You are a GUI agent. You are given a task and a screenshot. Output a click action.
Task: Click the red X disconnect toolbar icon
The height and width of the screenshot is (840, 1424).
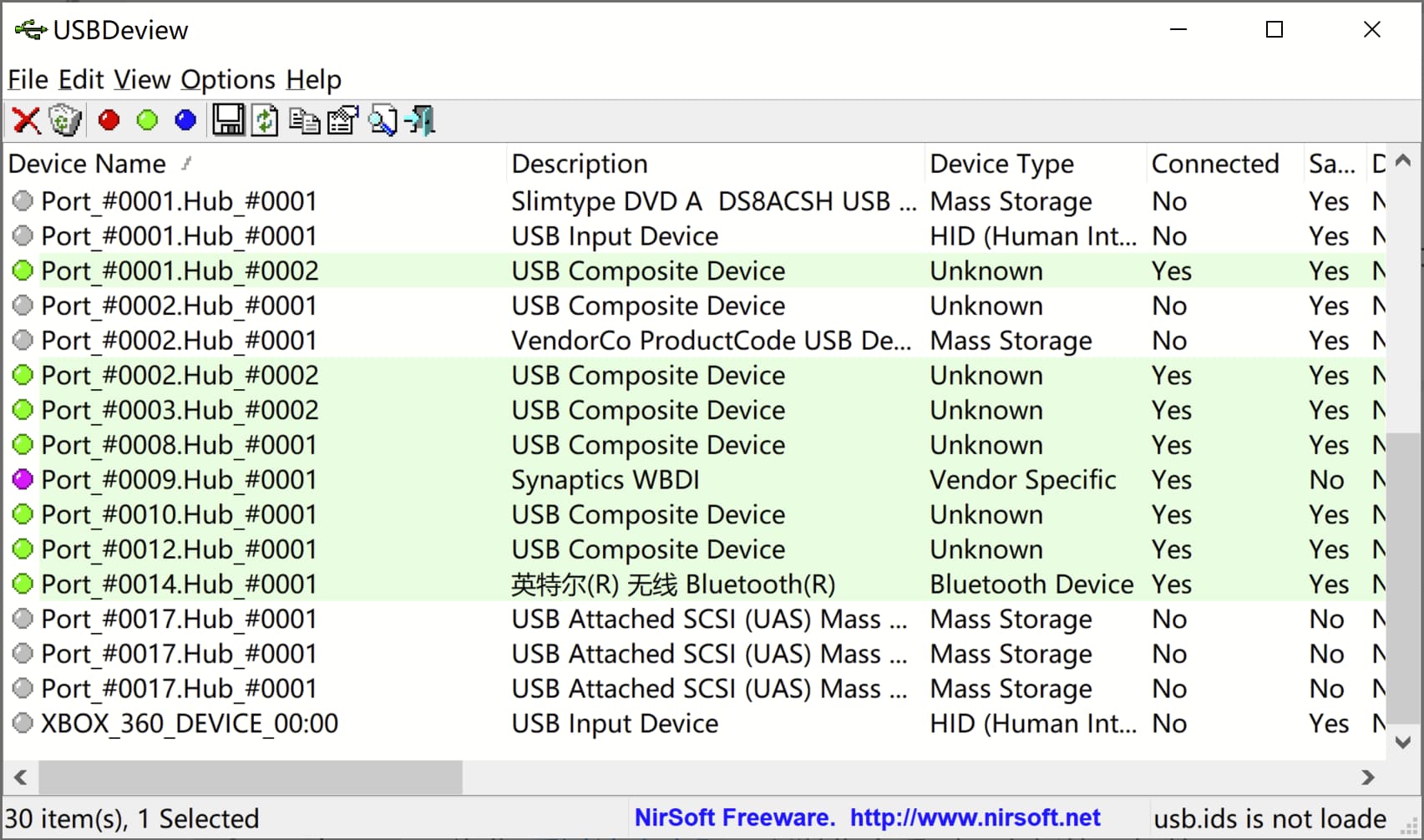click(x=26, y=120)
